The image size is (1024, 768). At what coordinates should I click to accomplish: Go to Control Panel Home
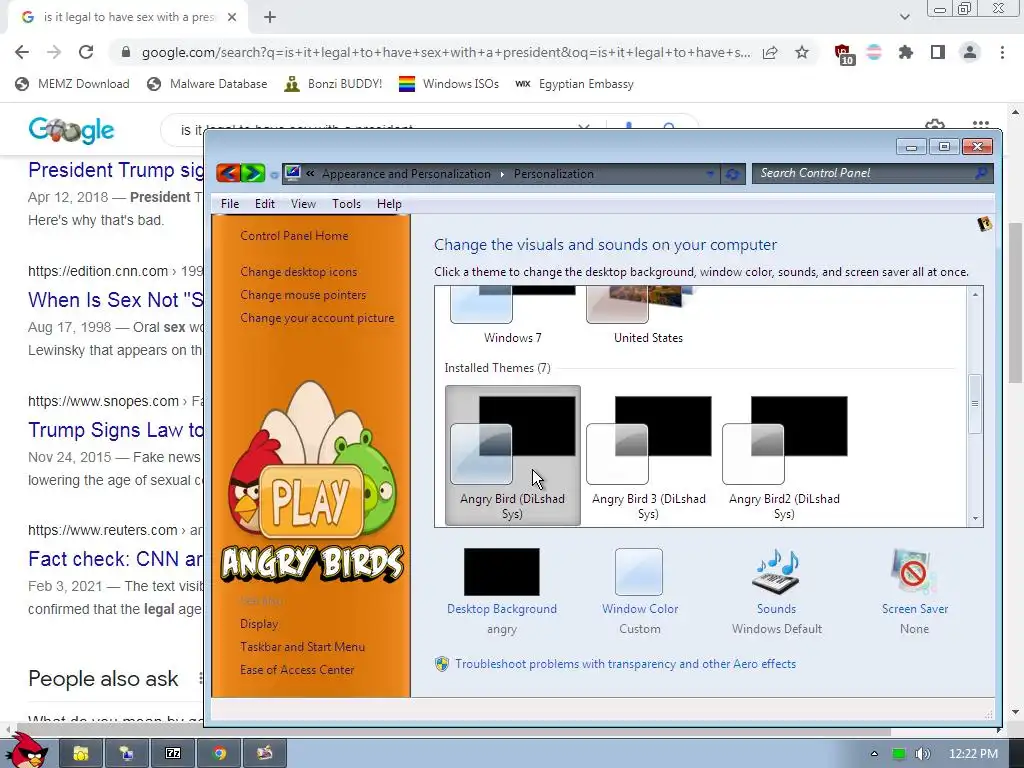[x=294, y=236]
